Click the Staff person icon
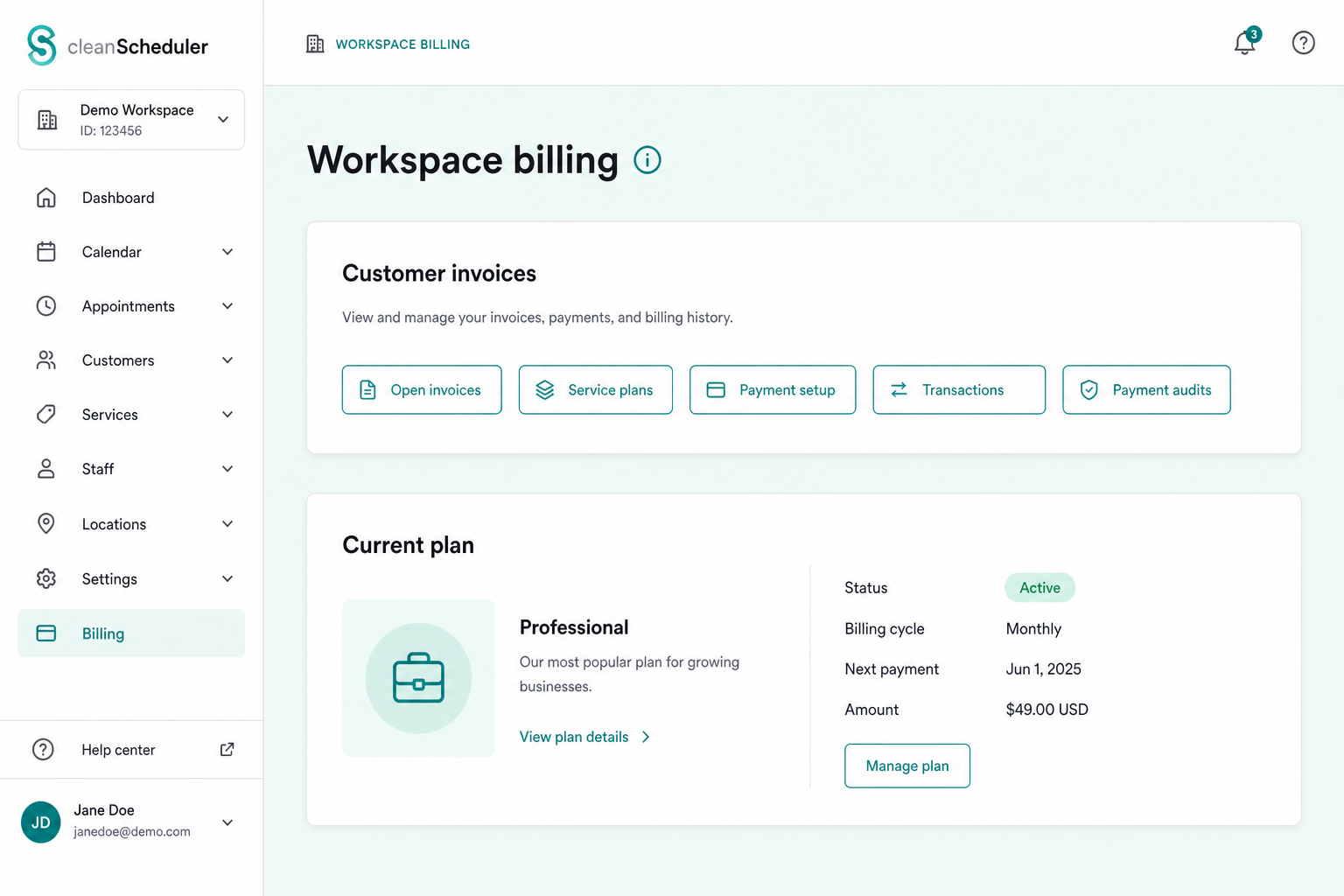This screenshot has width=1344, height=896. click(46, 469)
